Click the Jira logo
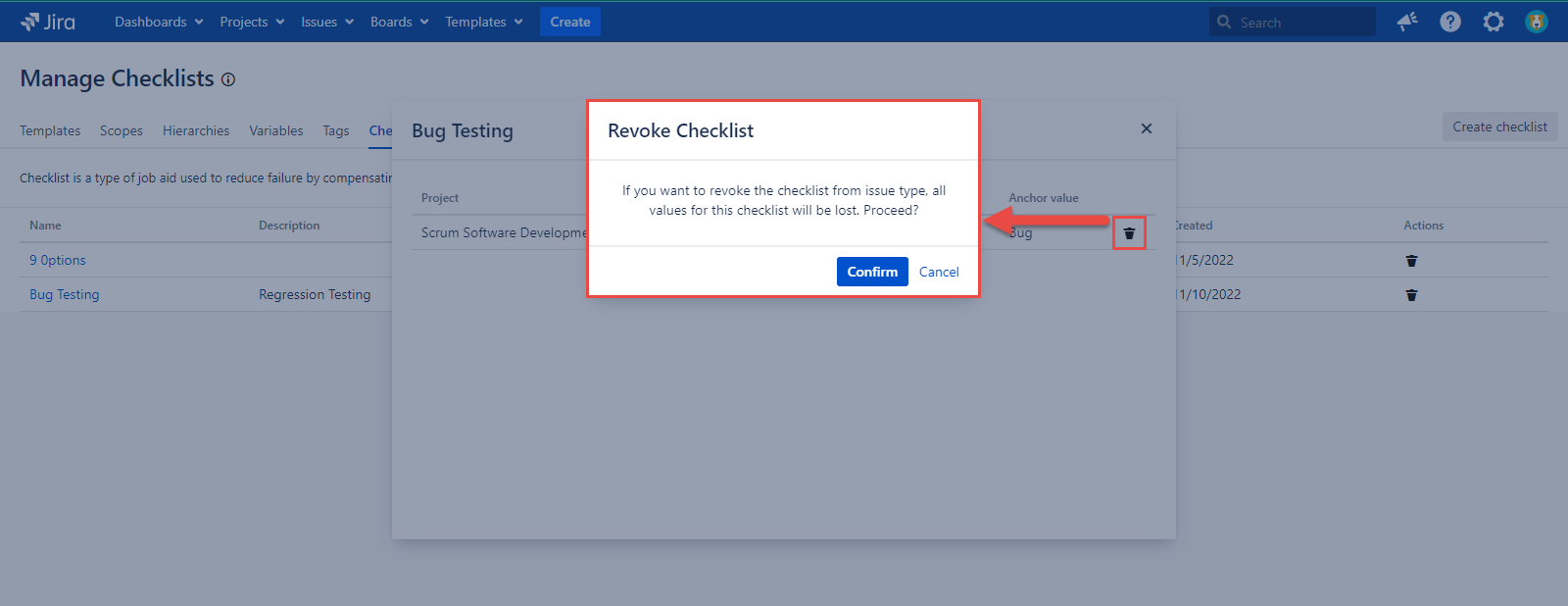Image resolution: width=1568 pixels, height=606 pixels. click(47, 22)
